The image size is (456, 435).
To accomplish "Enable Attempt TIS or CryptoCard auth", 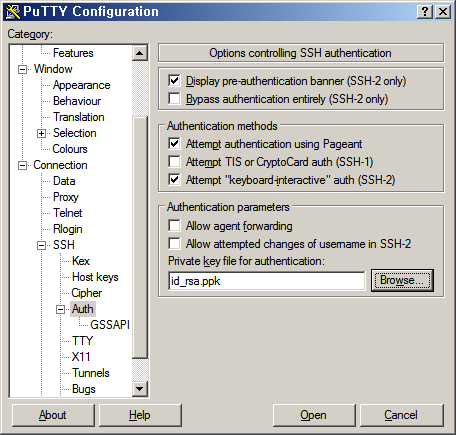I will 175,162.
